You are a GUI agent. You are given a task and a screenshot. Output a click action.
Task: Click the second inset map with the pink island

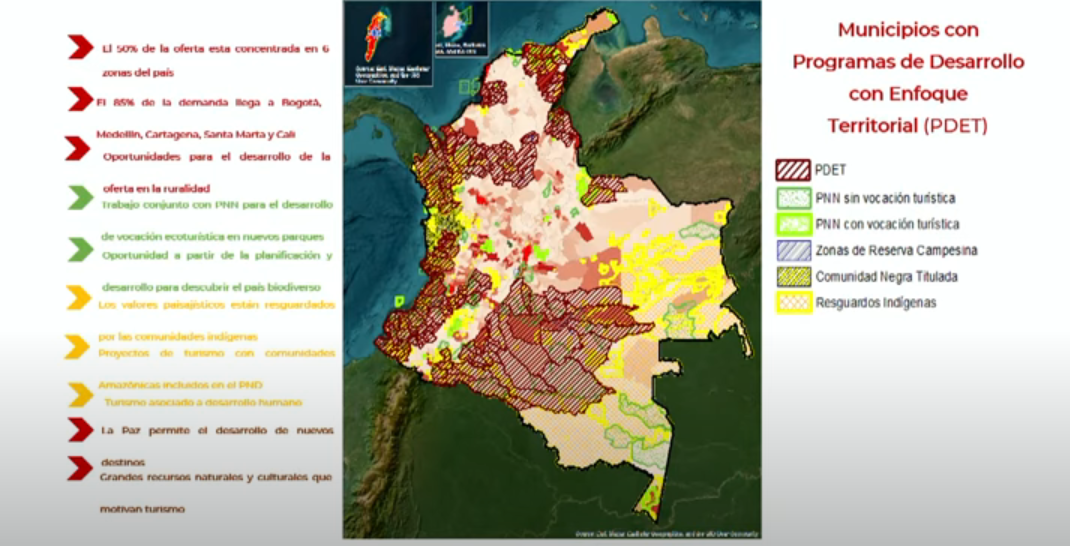461,29
